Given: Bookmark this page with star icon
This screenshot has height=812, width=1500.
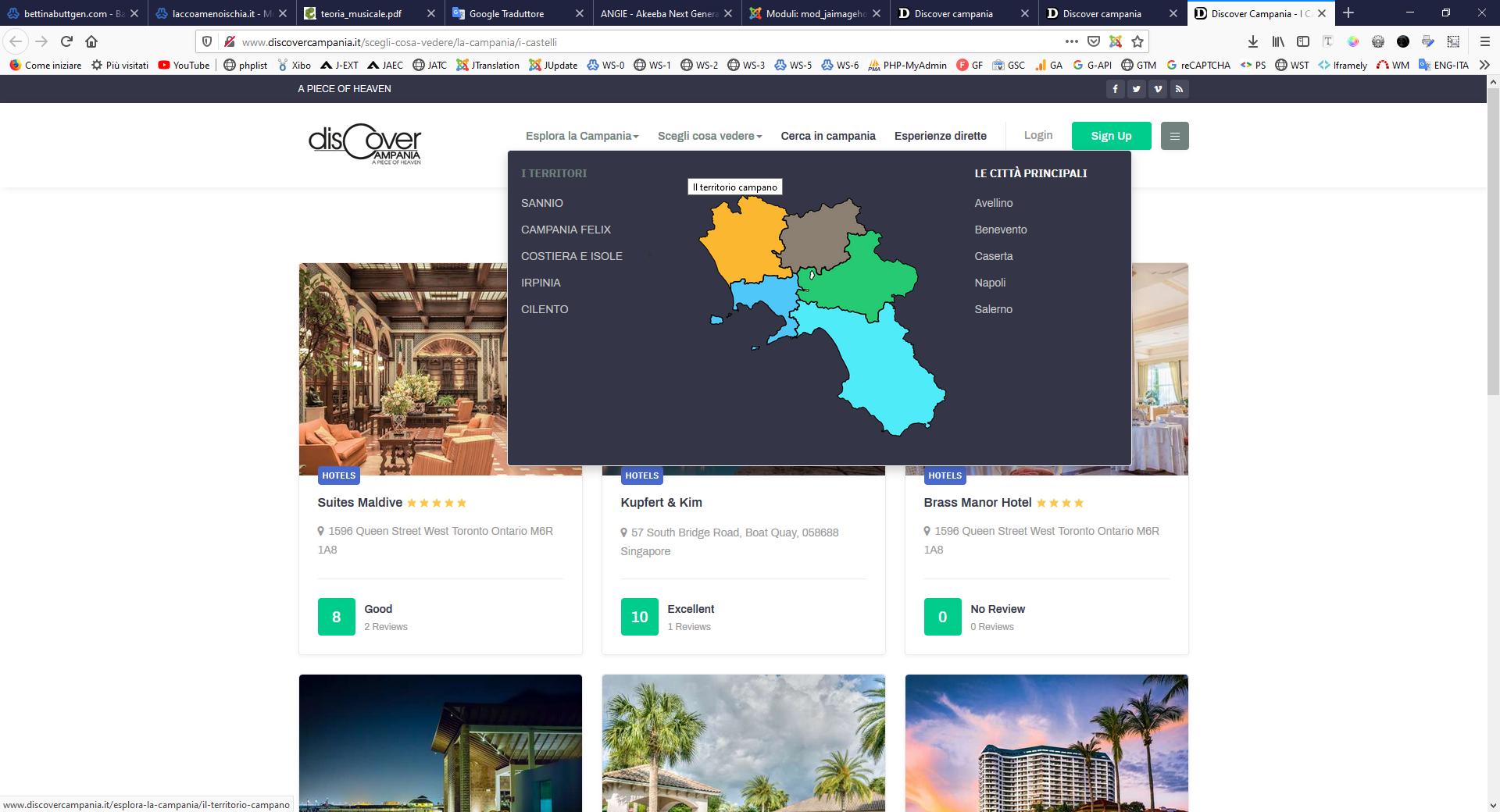Looking at the screenshot, I should [x=1137, y=41].
